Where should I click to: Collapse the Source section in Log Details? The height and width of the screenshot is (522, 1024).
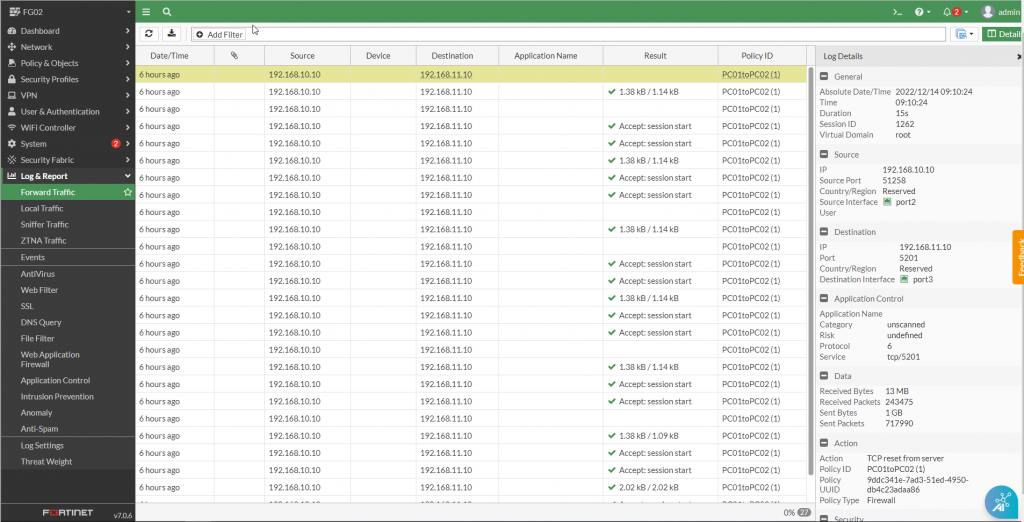825,155
